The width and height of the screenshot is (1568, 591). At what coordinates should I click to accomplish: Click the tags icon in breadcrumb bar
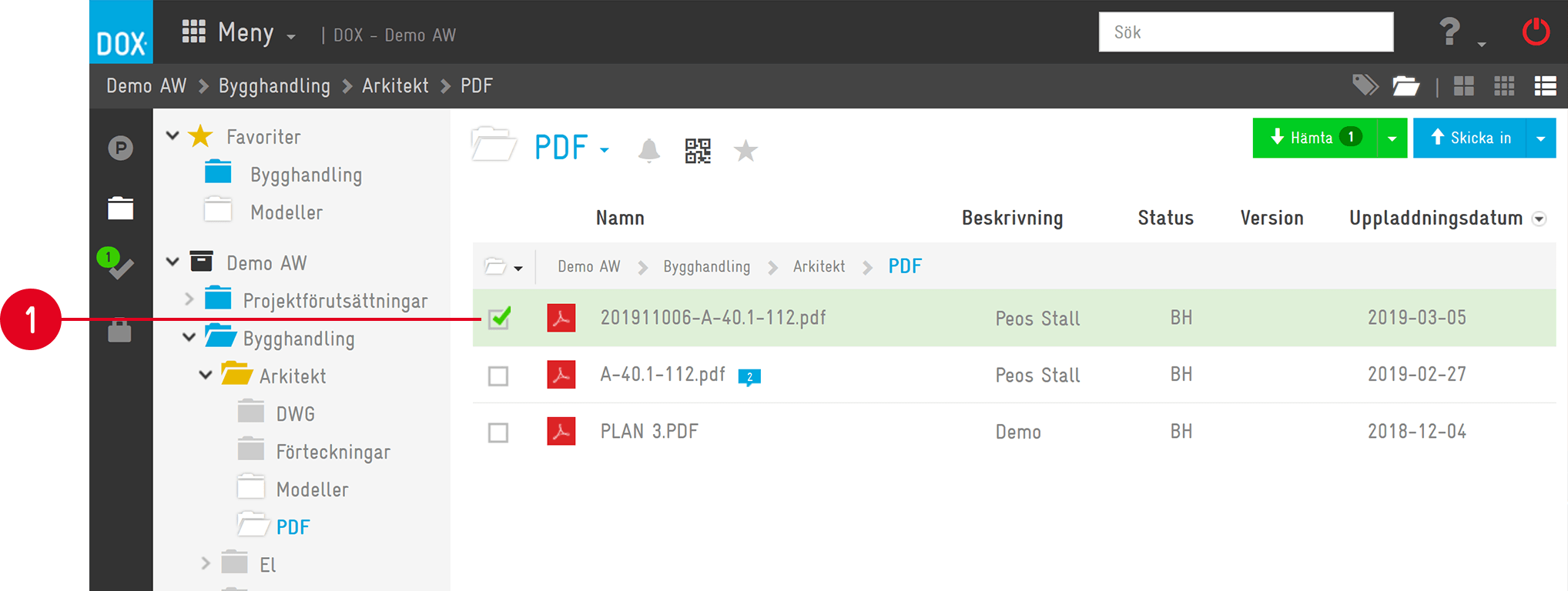(1365, 85)
